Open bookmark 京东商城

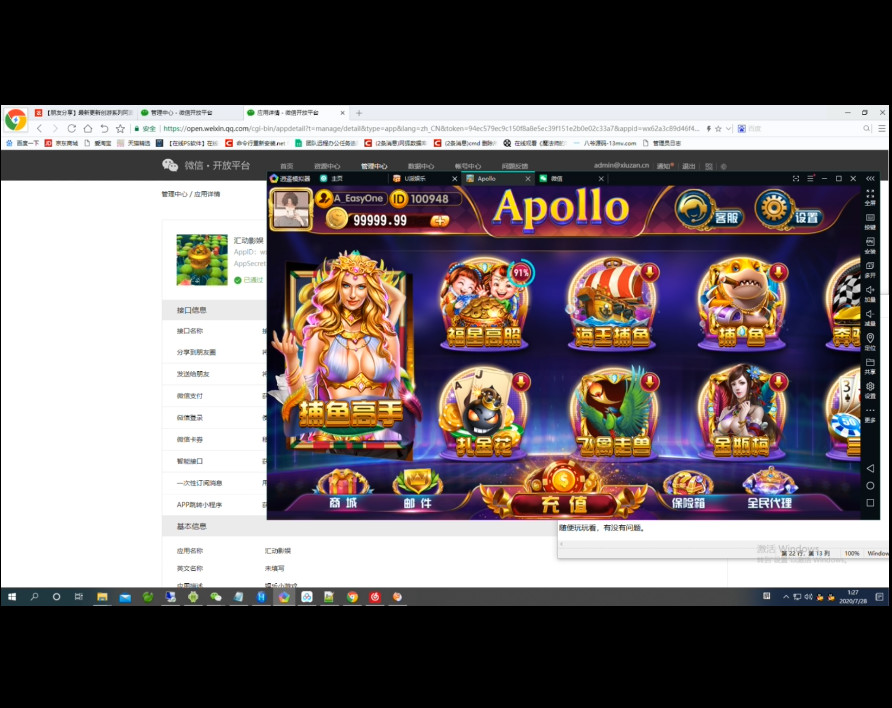(x=61, y=143)
